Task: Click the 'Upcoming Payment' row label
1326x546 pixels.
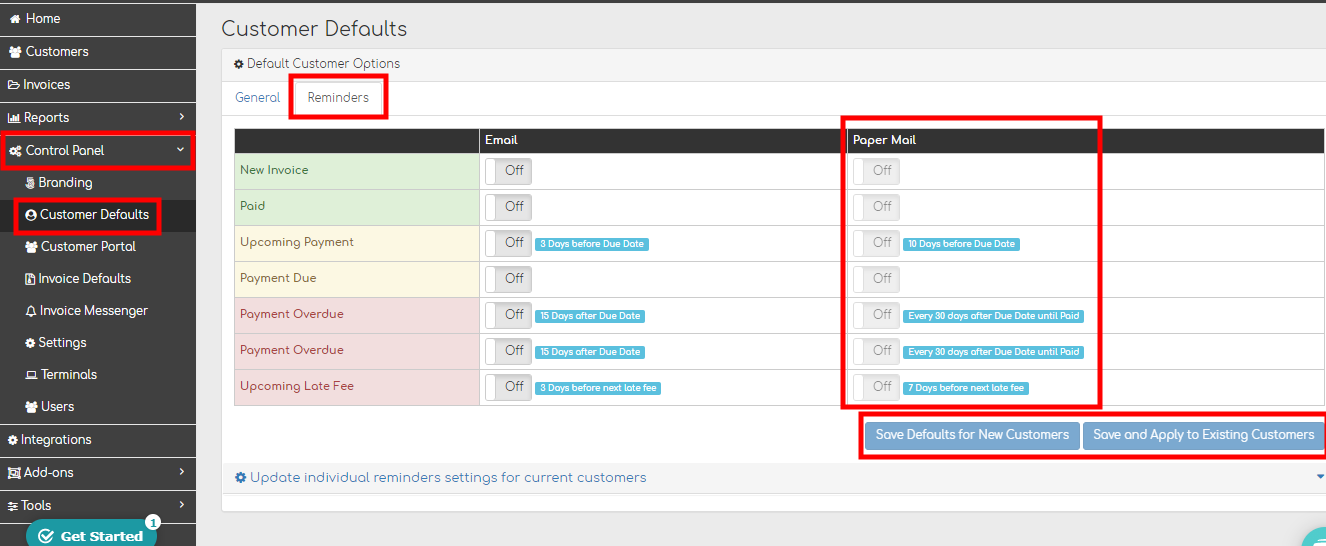Action: tap(297, 242)
